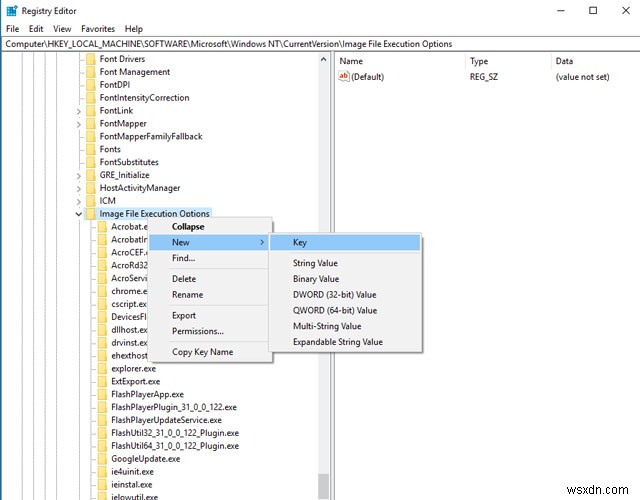Open the Help menu
This screenshot has width=640, height=500.
click(133, 29)
